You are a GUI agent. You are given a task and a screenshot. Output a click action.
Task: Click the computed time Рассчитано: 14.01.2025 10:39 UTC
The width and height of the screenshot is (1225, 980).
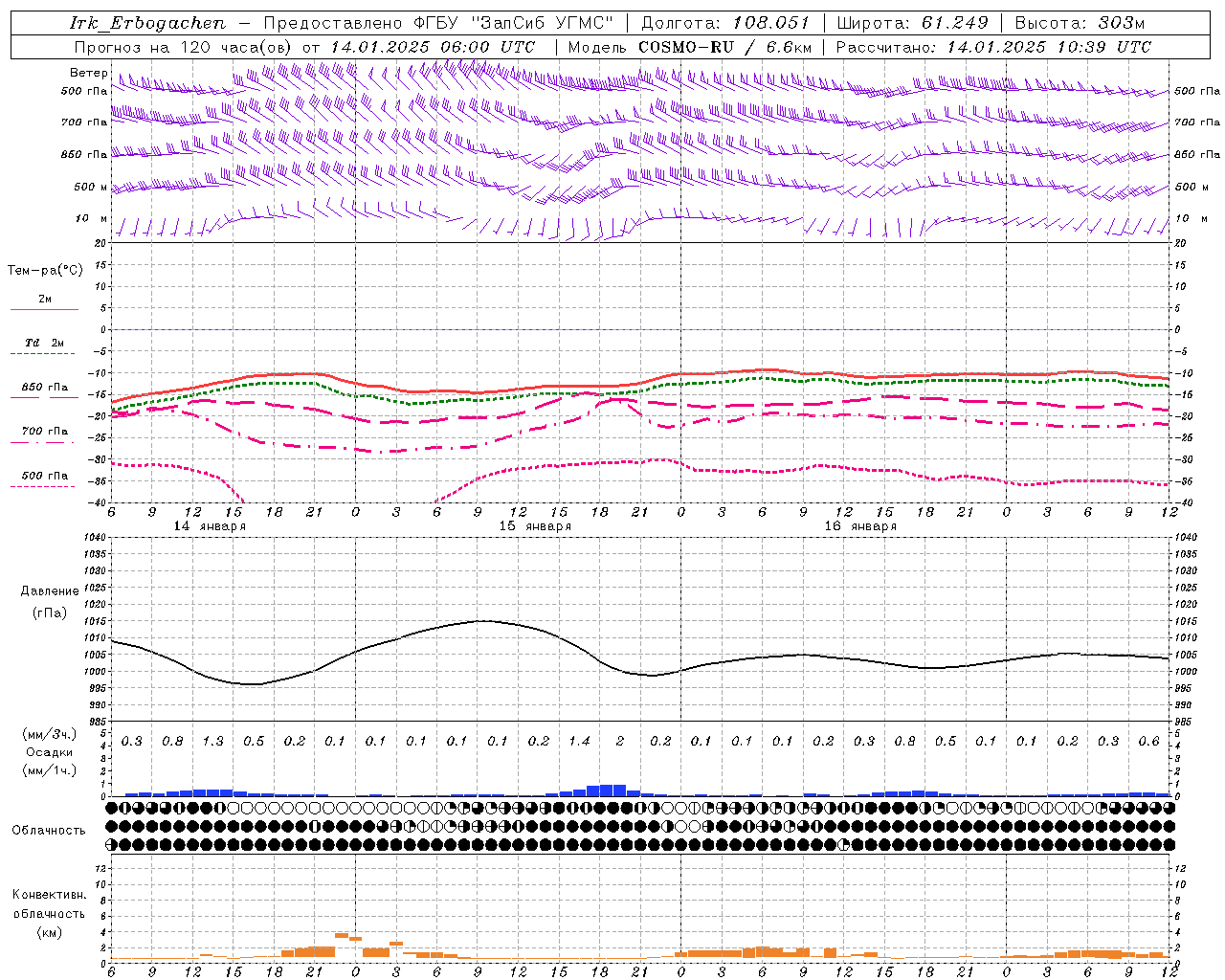(x=993, y=47)
